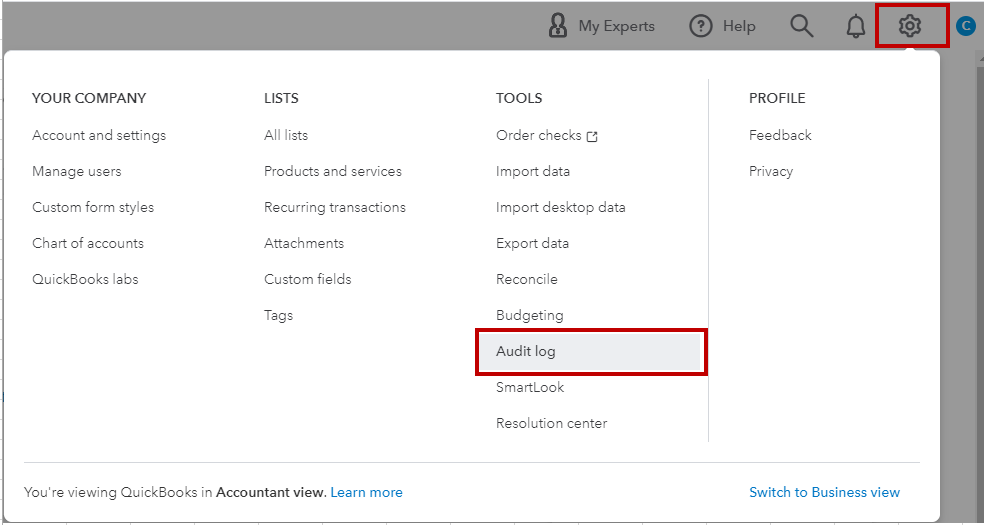Select Tags under Lists
984x525 pixels.
pos(279,316)
